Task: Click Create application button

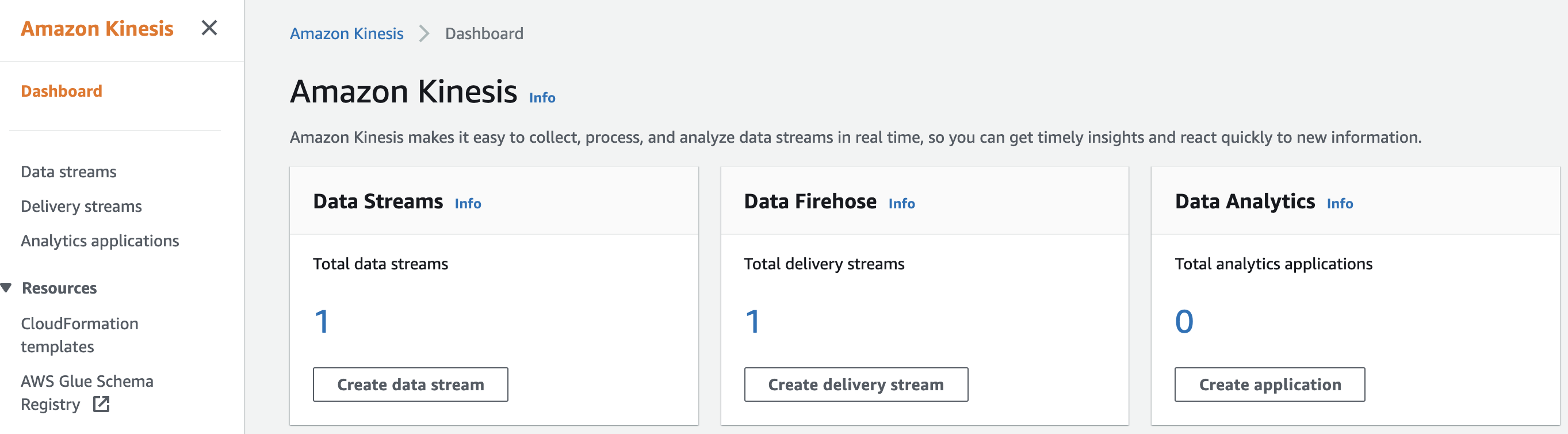Action: coord(1269,384)
